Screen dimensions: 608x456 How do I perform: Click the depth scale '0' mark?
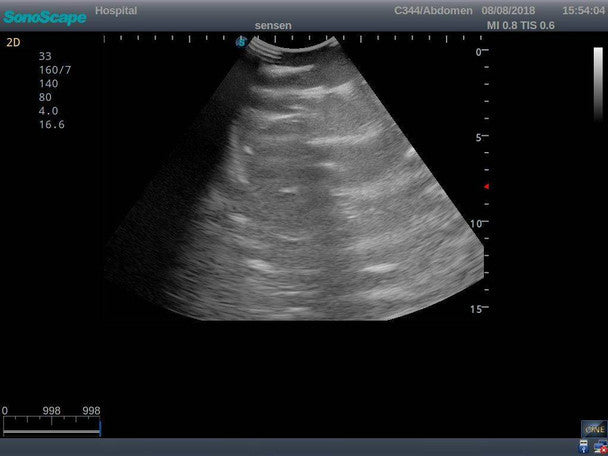(478, 52)
